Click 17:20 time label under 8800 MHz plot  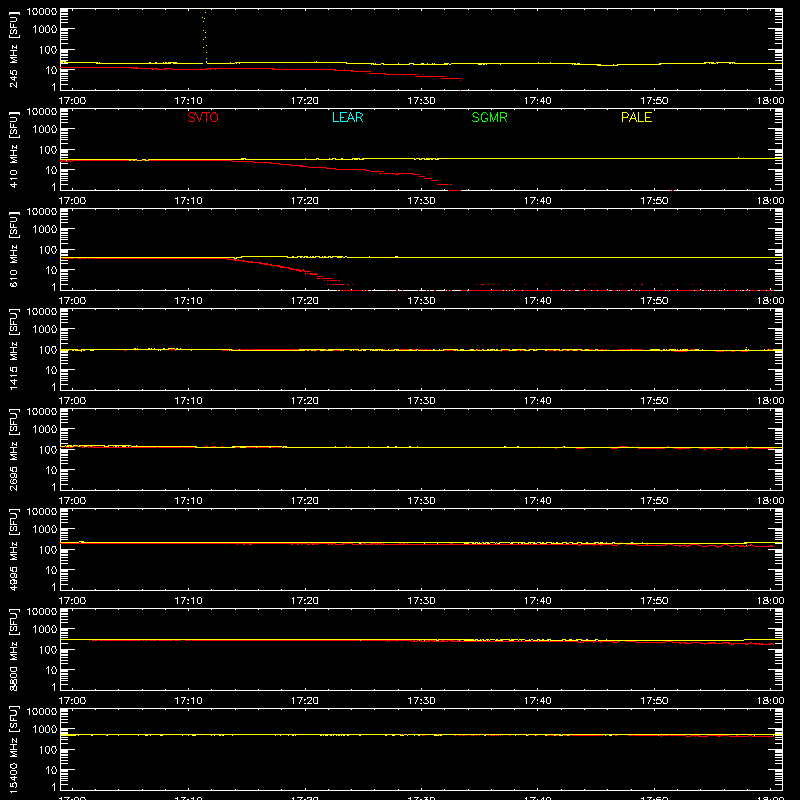pos(305,701)
